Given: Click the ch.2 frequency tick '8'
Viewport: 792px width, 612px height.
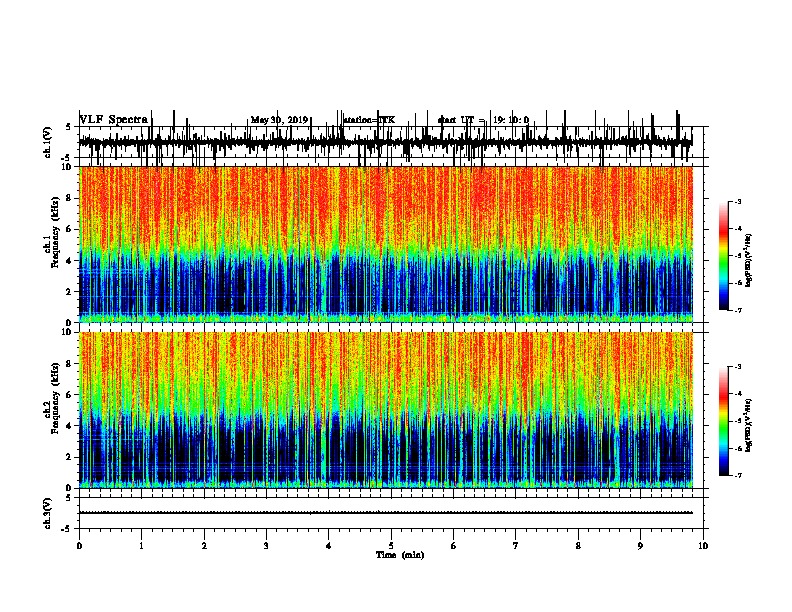Looking at the screenshot, I should 70,364.
